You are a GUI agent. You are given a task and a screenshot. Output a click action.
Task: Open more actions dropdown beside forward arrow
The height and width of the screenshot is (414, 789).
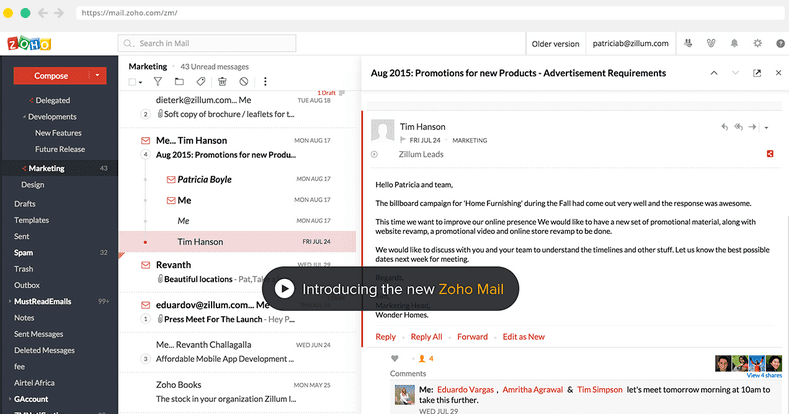point(766,127)
